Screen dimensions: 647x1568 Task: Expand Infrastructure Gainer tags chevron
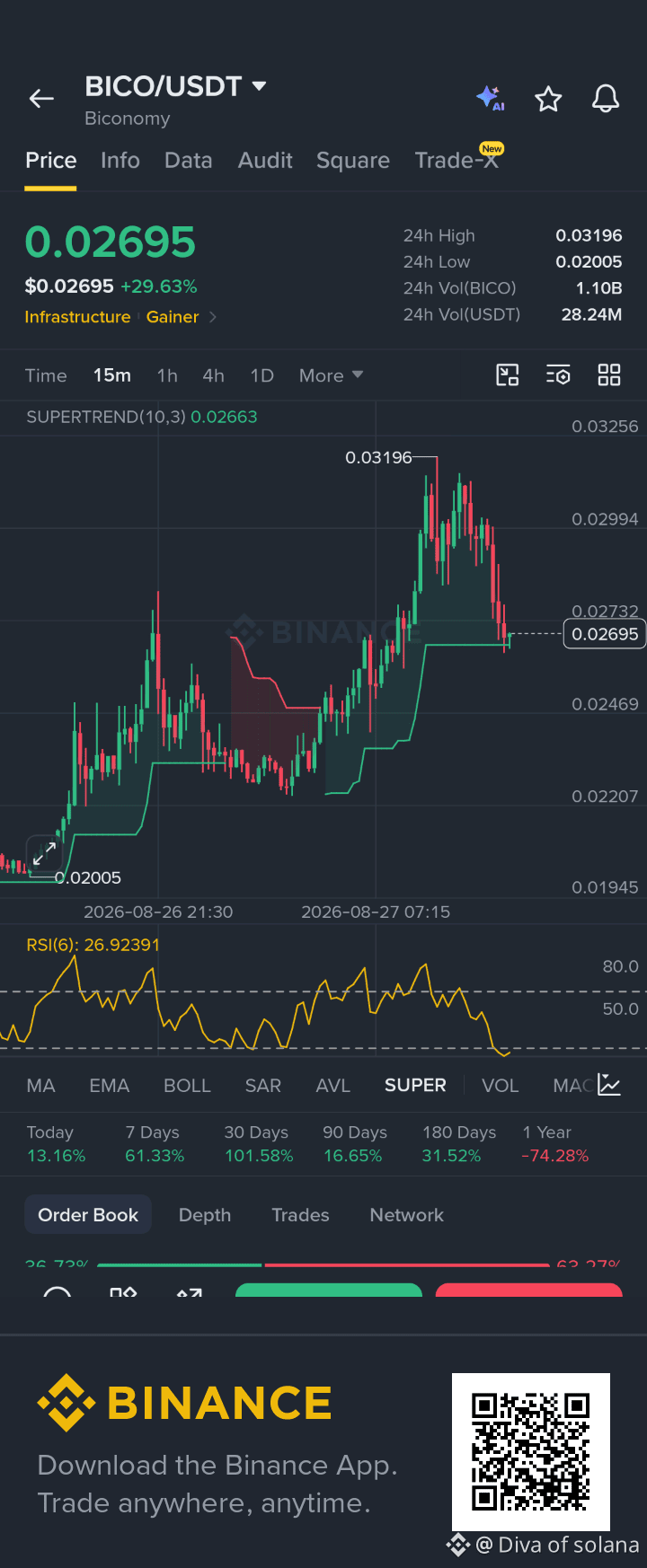[213, 317]
